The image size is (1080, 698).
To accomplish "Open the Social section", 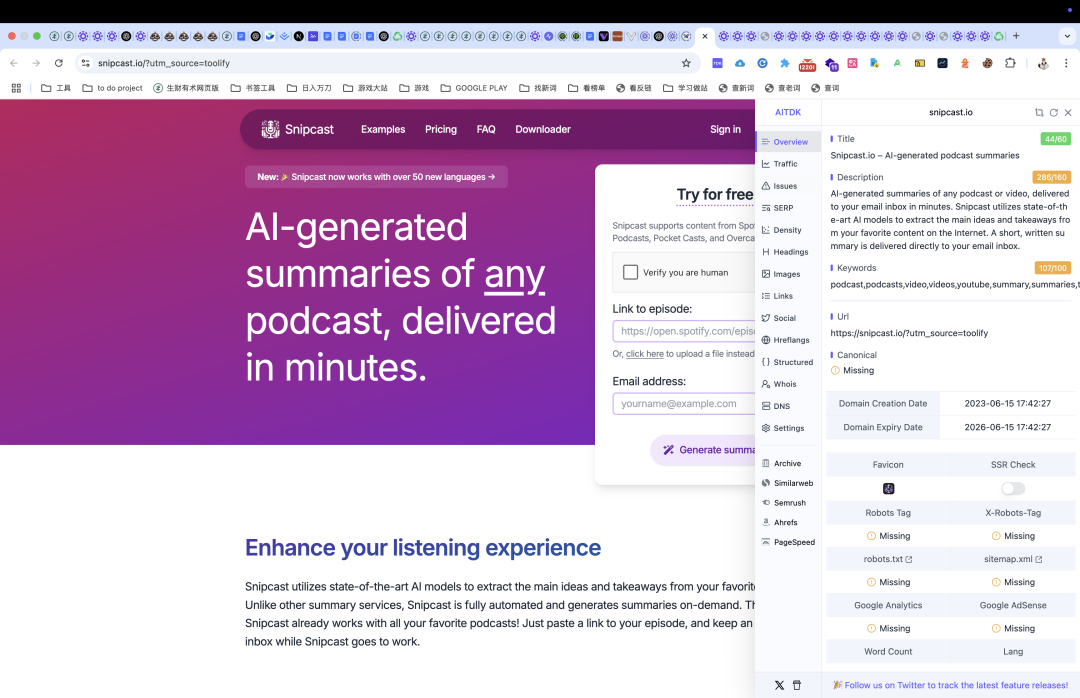I will pyautogui.click(x=789, y=318).
